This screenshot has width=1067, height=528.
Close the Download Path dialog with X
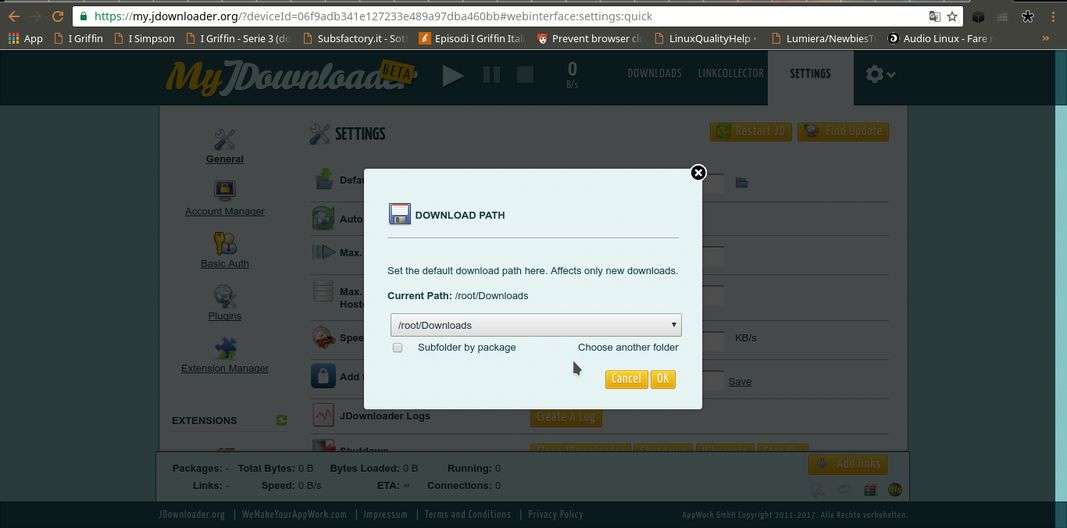point(698,173)
